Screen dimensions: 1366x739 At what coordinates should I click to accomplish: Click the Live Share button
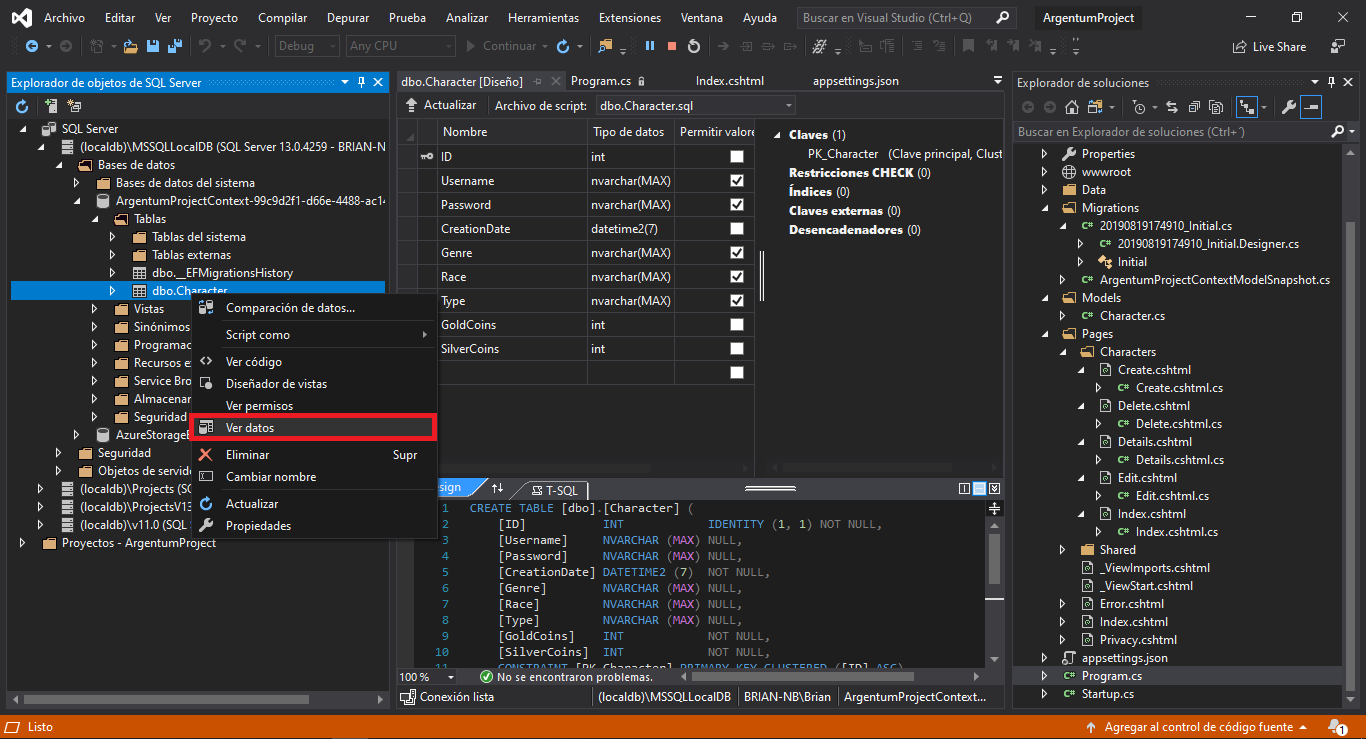click(x=1269, y=46)
